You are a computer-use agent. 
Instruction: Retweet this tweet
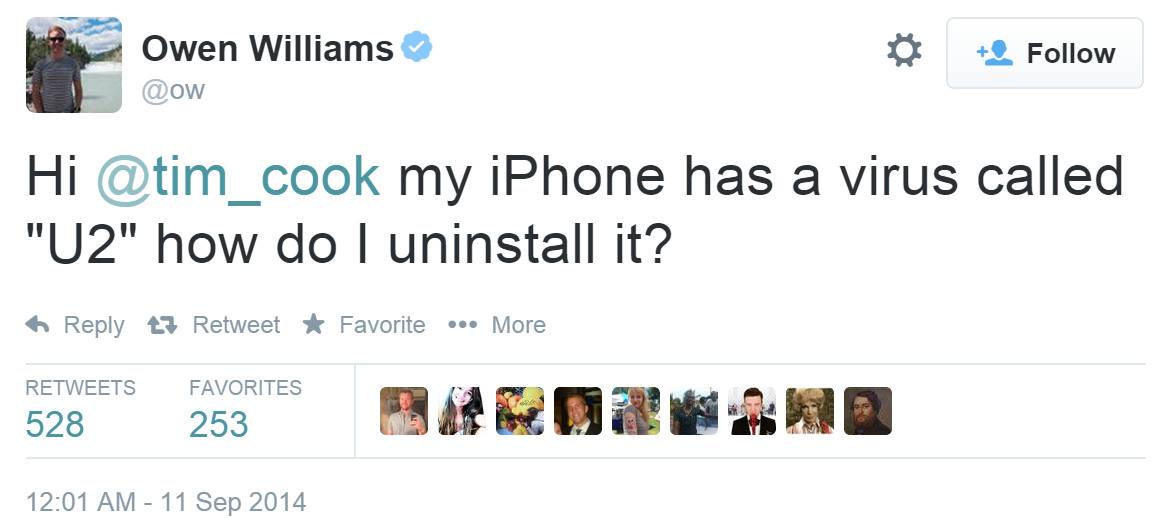pyautogui.click(x=214, y=325)
